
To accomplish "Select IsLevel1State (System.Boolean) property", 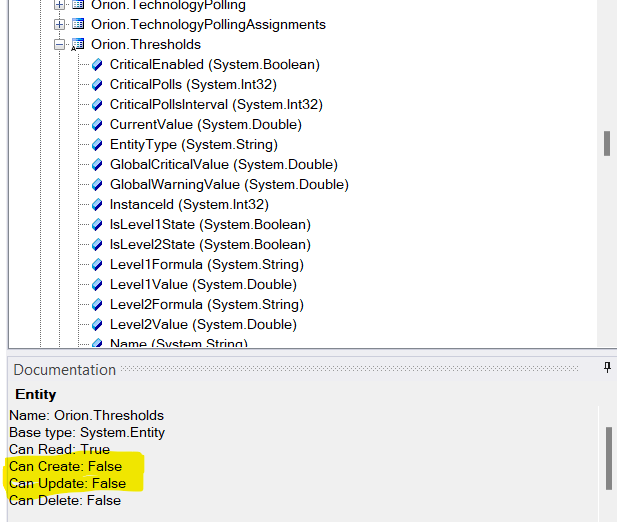I will coord(210,225).
